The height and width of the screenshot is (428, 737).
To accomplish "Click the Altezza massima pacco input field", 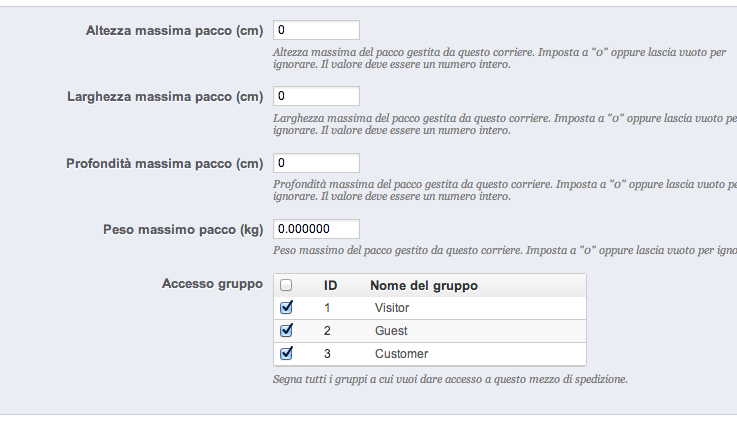I will [x=315, y=30].
